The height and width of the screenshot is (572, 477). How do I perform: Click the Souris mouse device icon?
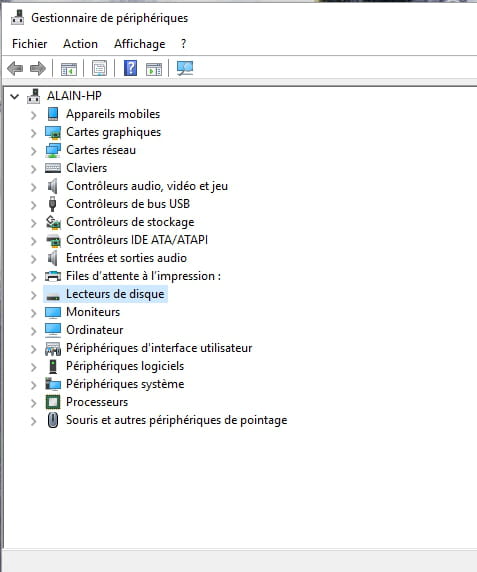53,420
